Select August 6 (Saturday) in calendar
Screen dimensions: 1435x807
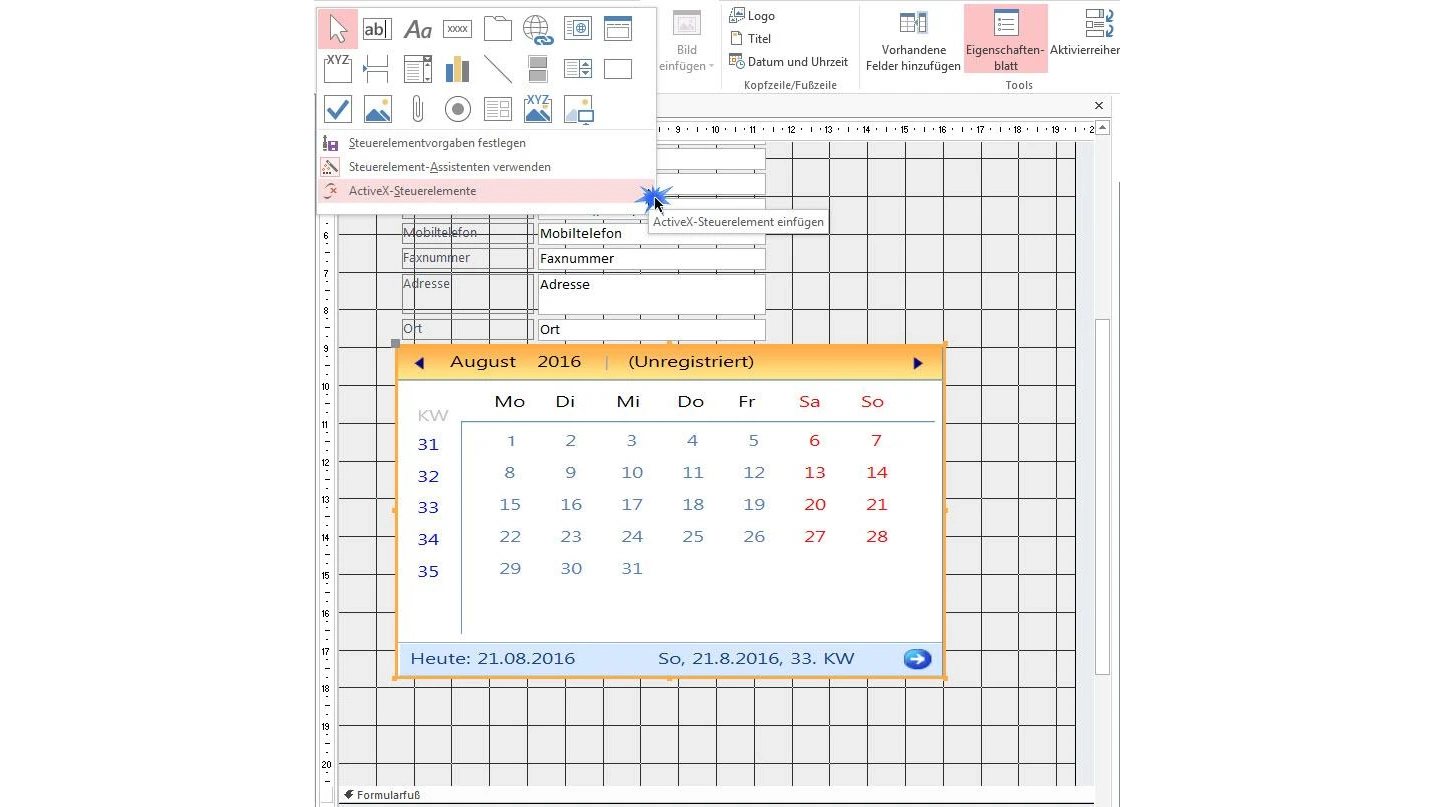click(x=814, y=441)
